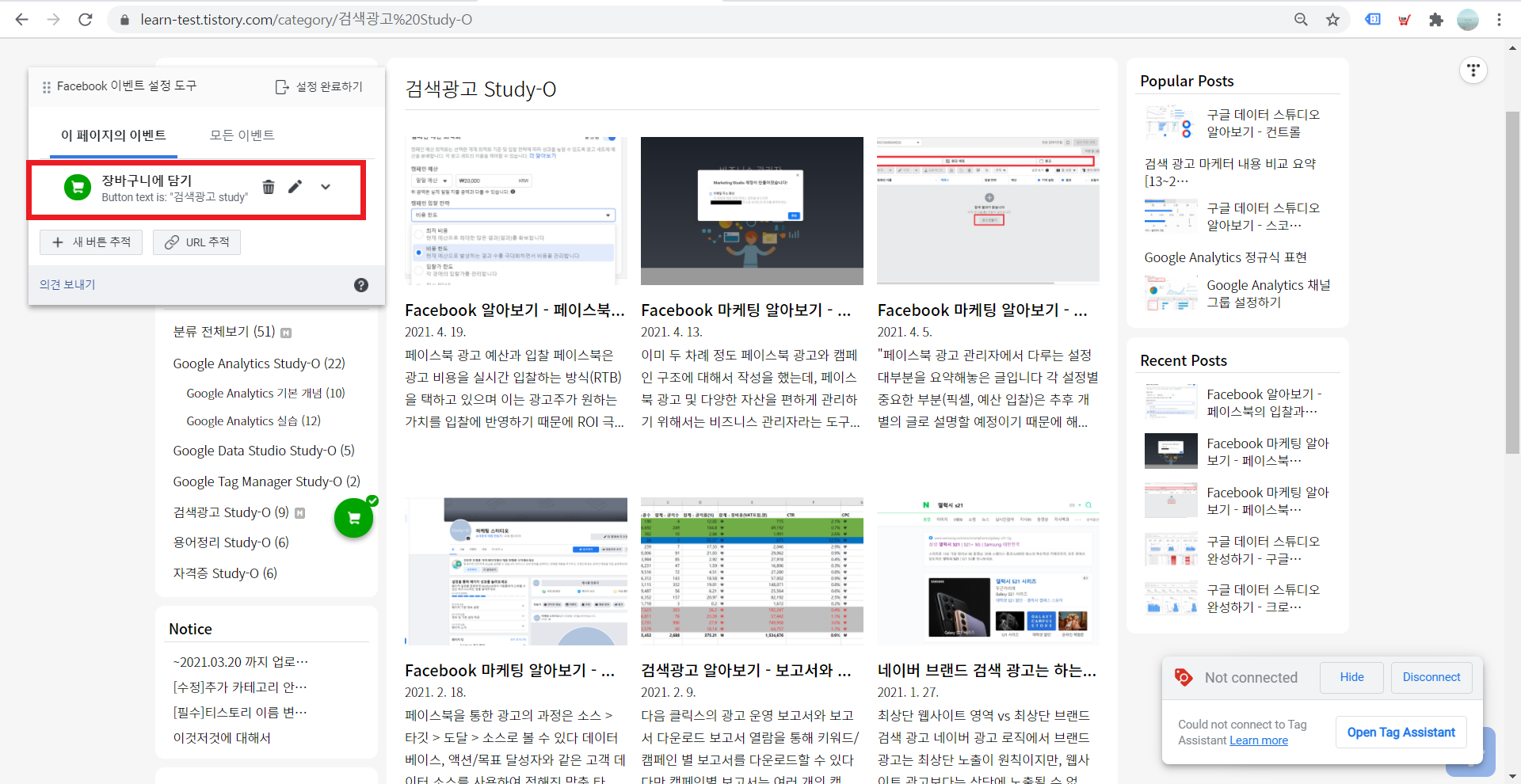Click URL 추적 button
This screenshot has height=784, width=1521.
pos(196,242)
